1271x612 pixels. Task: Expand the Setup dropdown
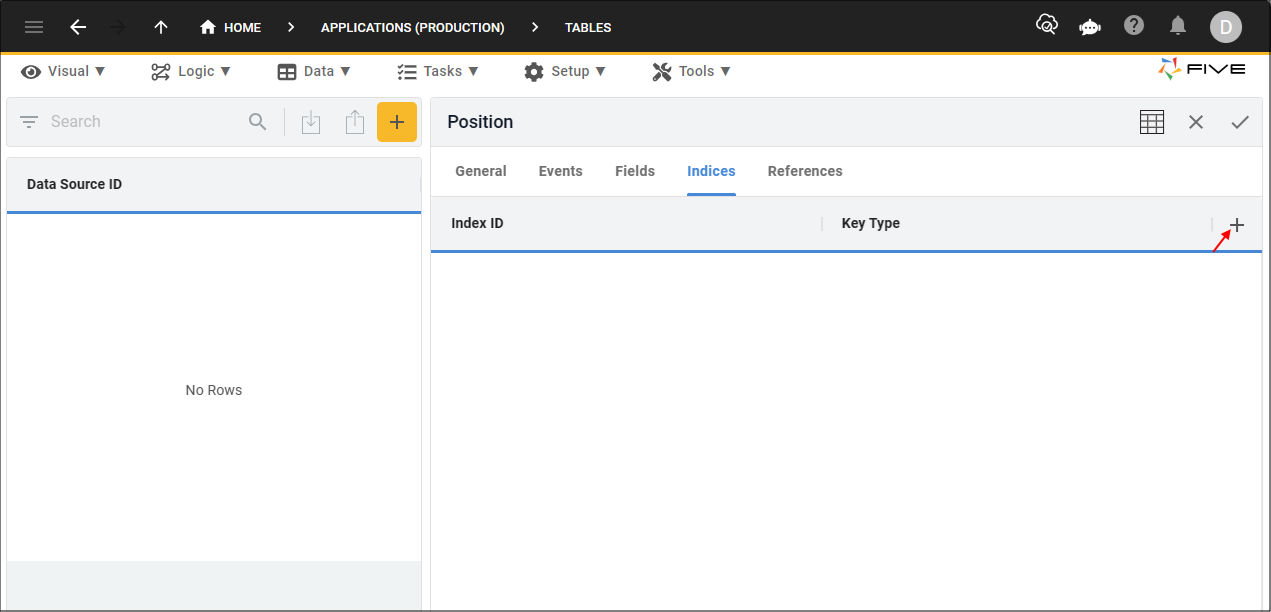[565, 71]
